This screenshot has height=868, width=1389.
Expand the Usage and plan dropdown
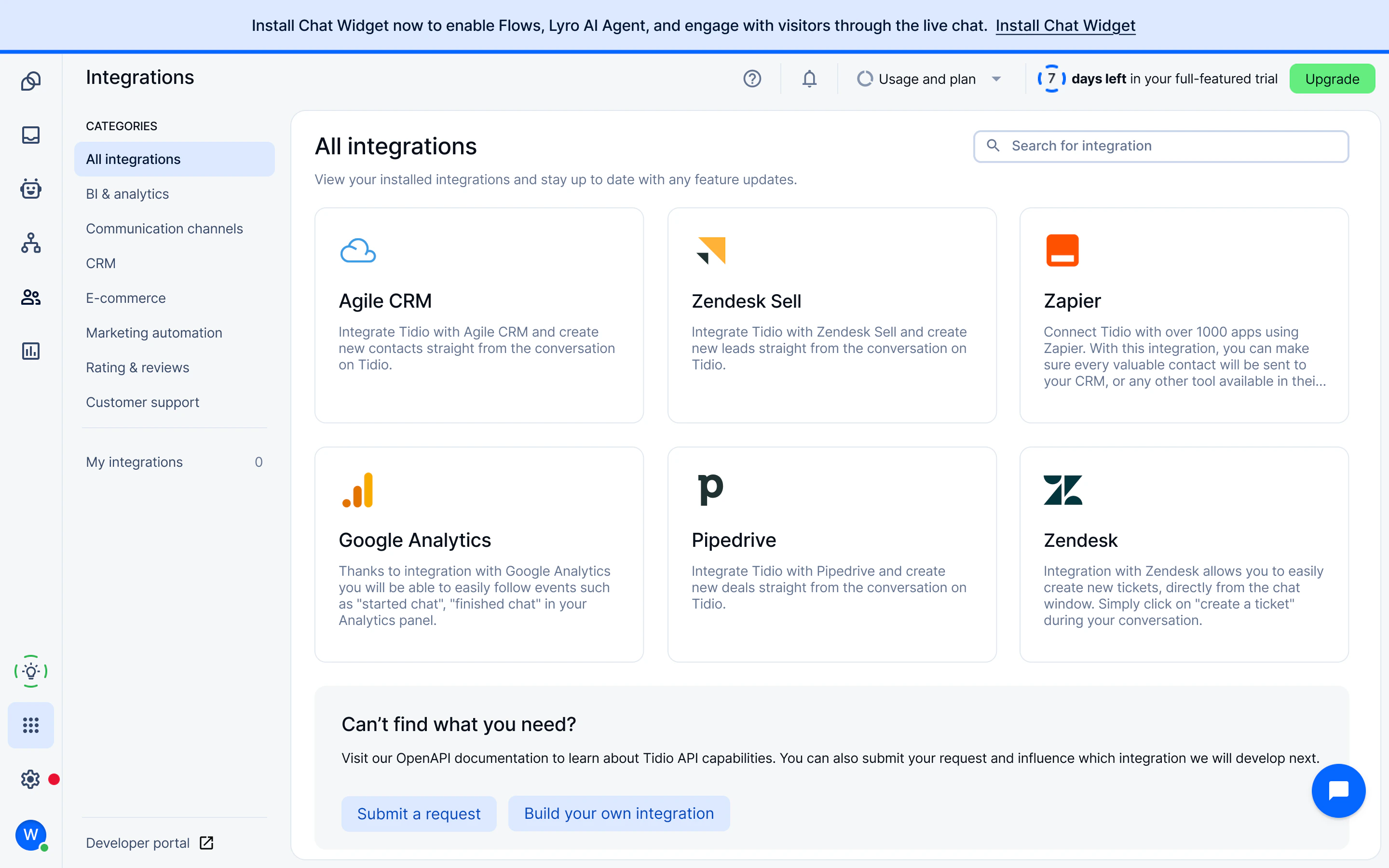click(x=929, y=79)
